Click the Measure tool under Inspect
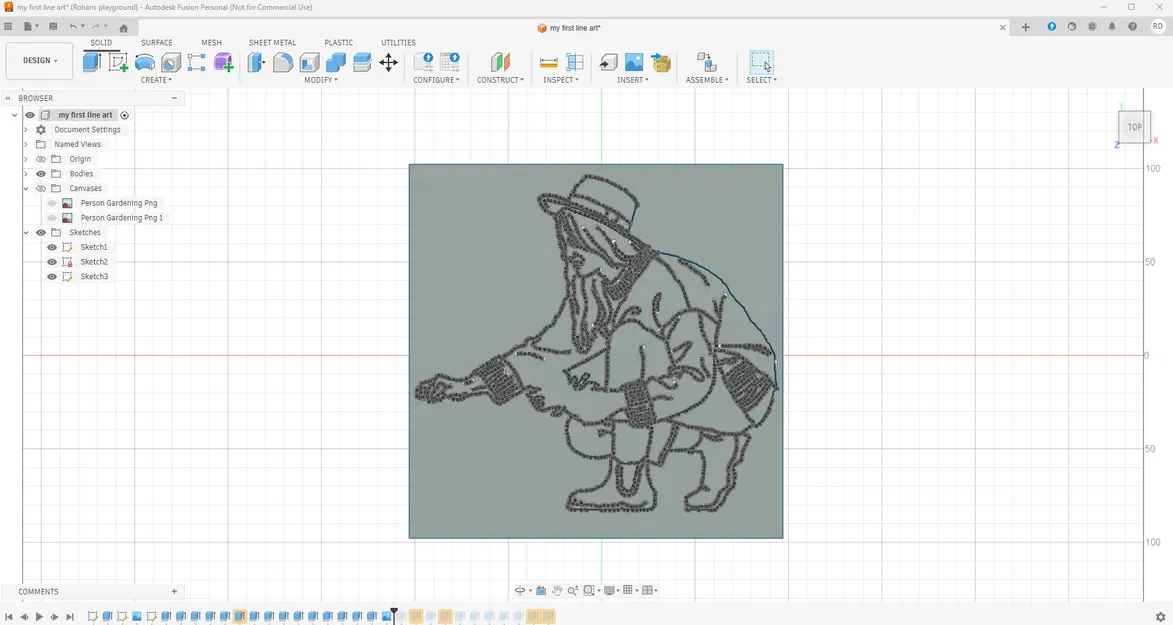This screenshot has height=625, width=1173. point(548,62)
